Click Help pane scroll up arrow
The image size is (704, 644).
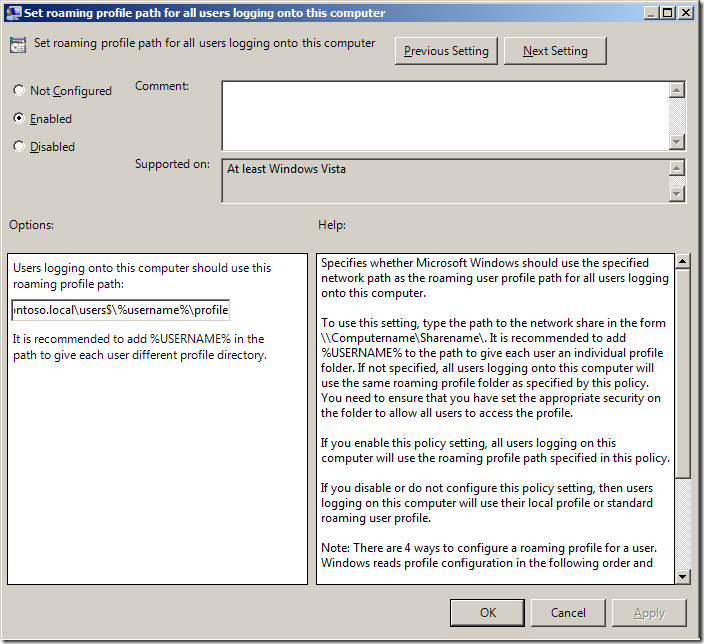click(x=682, y=262)
